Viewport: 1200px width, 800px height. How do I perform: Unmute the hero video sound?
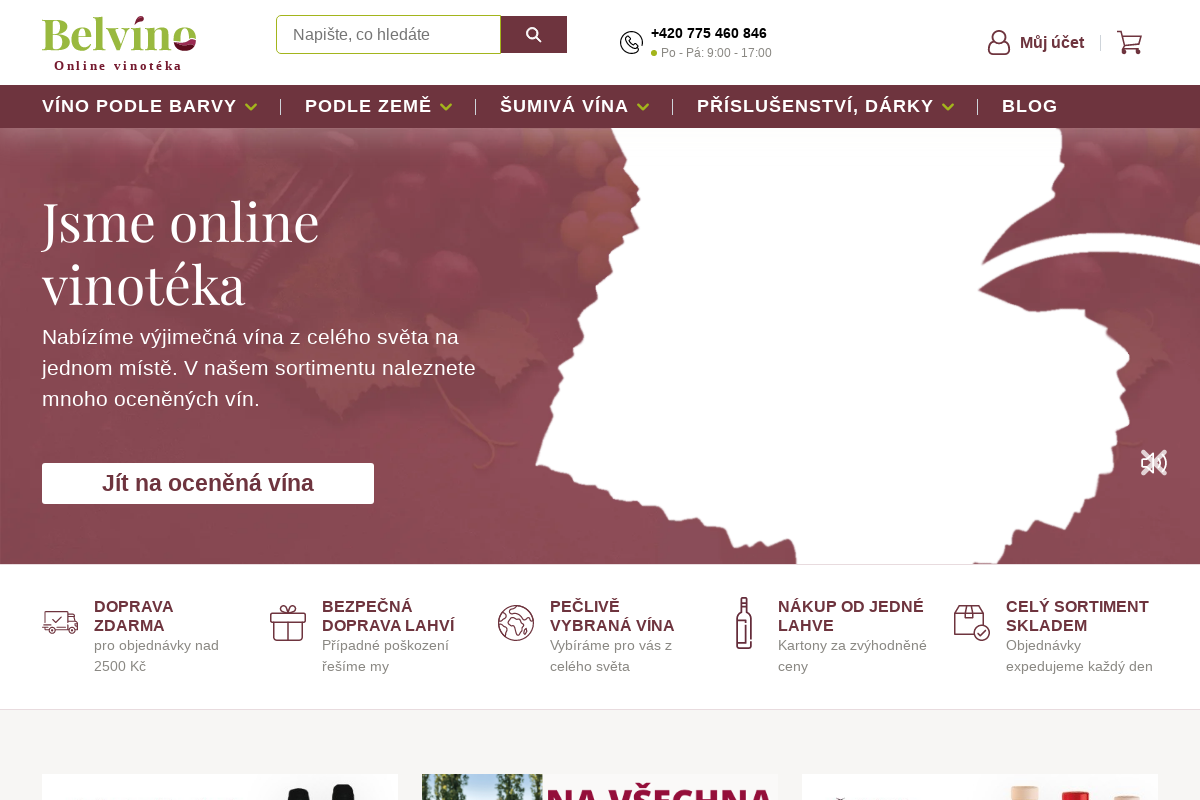1154,462
